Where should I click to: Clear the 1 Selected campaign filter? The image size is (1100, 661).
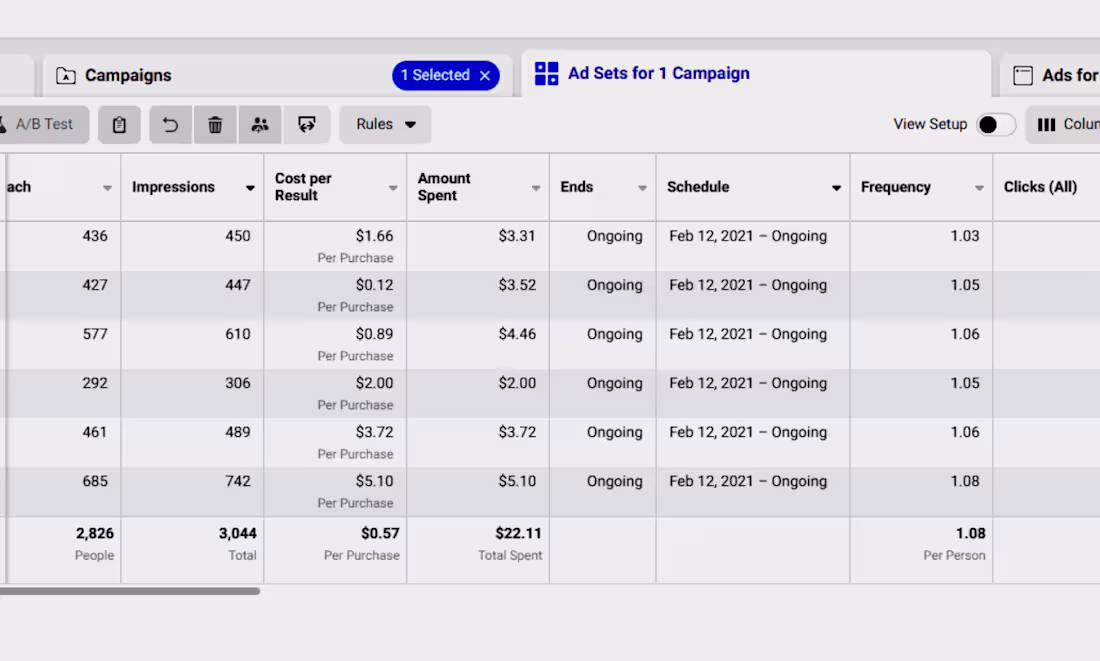point(485,75)
